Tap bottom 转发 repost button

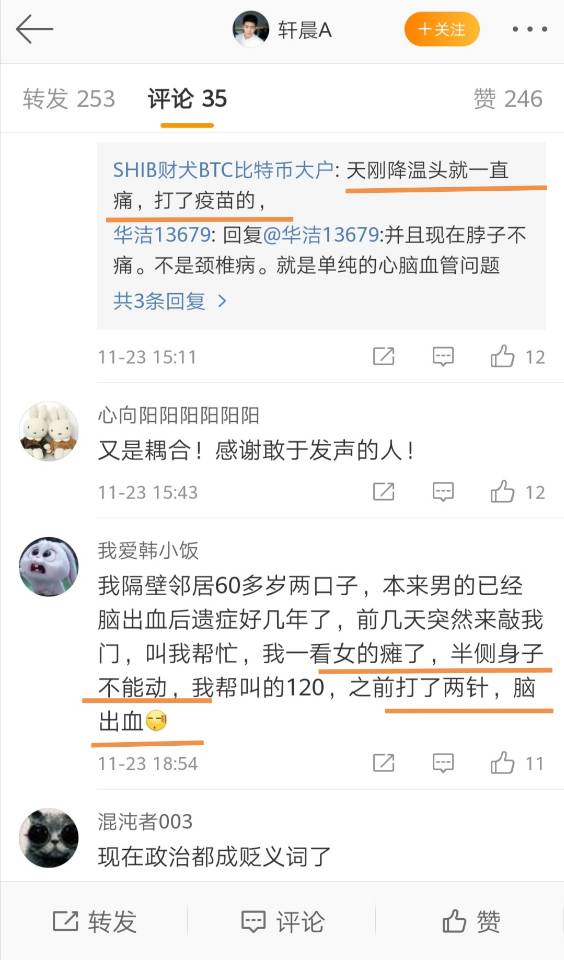[94, 921]
